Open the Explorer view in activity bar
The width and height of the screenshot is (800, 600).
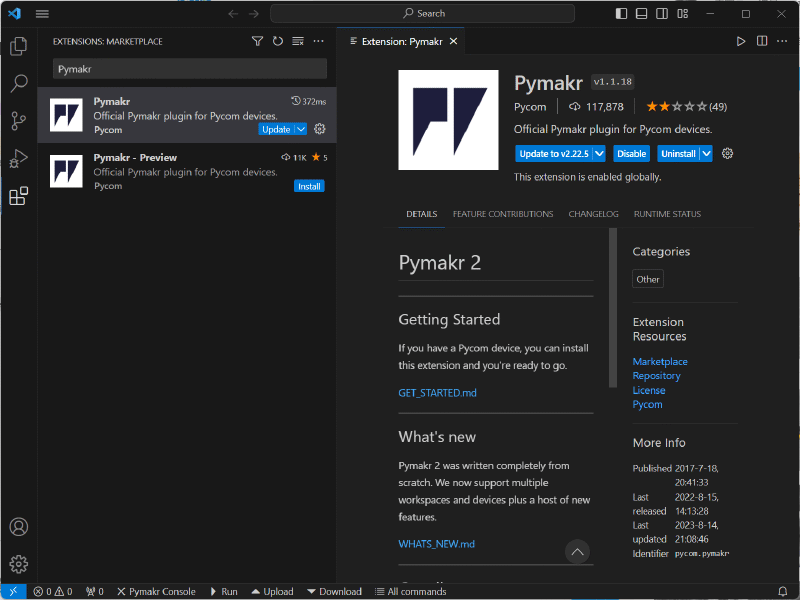(18, 46)
